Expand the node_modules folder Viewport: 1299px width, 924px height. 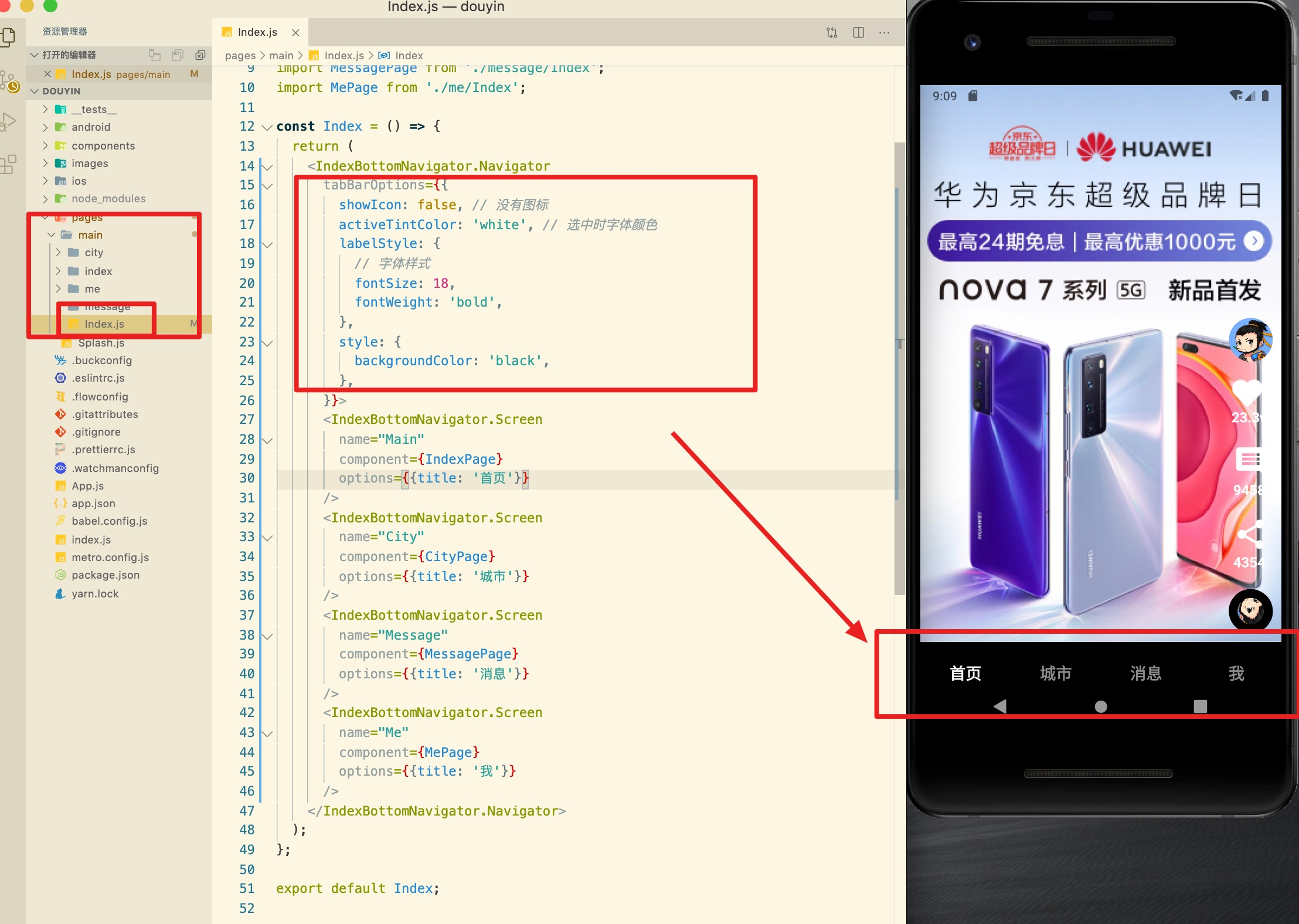pos(45,199)
